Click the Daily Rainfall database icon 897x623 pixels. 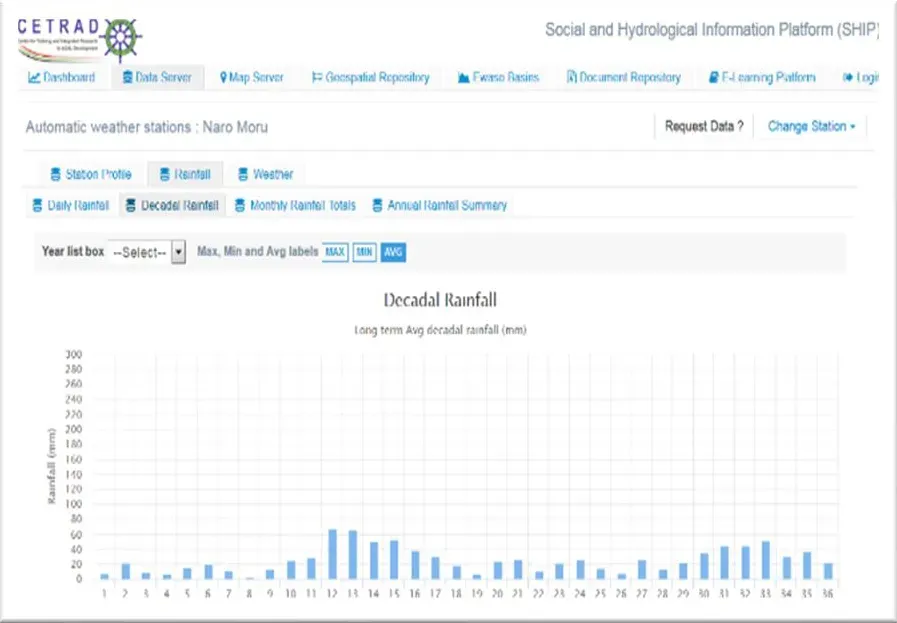point(37,205)
